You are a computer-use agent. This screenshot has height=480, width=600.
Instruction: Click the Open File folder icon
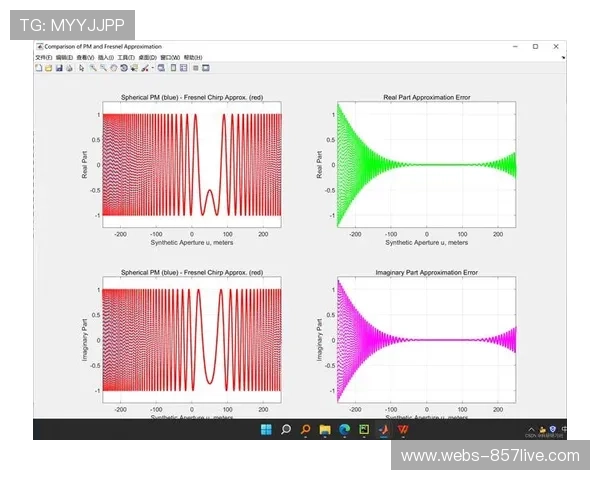tap(49, 67)
